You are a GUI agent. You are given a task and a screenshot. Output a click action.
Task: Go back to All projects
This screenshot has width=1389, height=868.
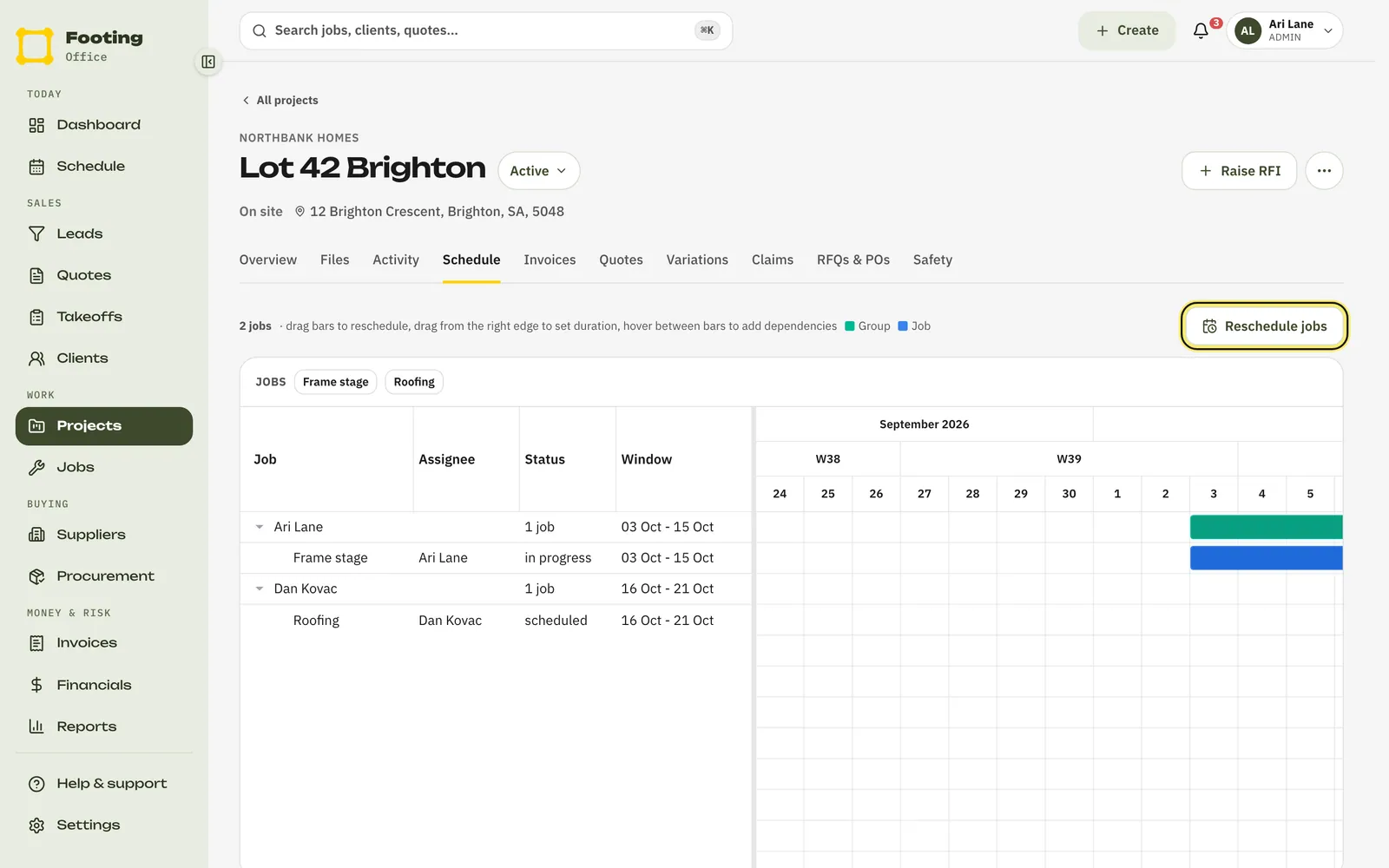[x=280, y=101]
